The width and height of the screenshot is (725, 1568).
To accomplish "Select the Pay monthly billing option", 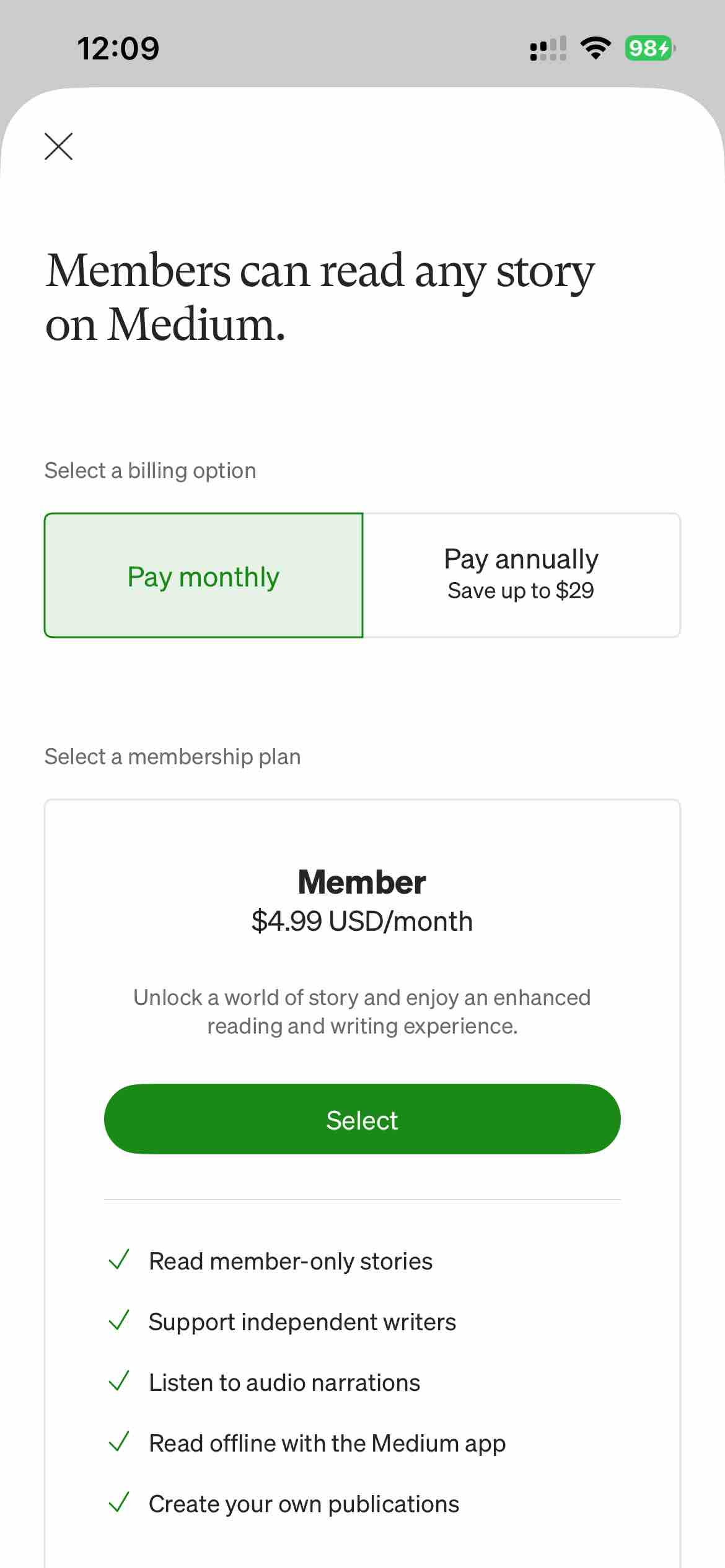I will point(203,576).
